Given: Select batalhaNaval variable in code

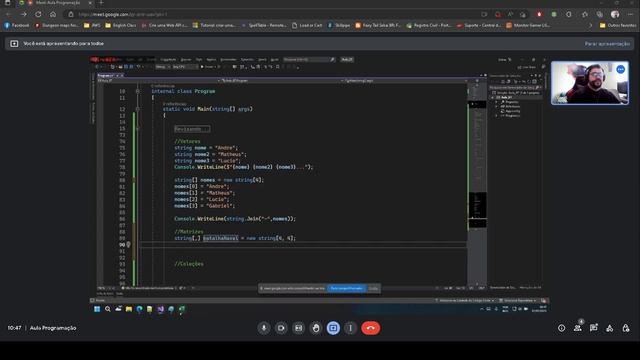Looking at the screenshot, I should click(x=220, y=238).
